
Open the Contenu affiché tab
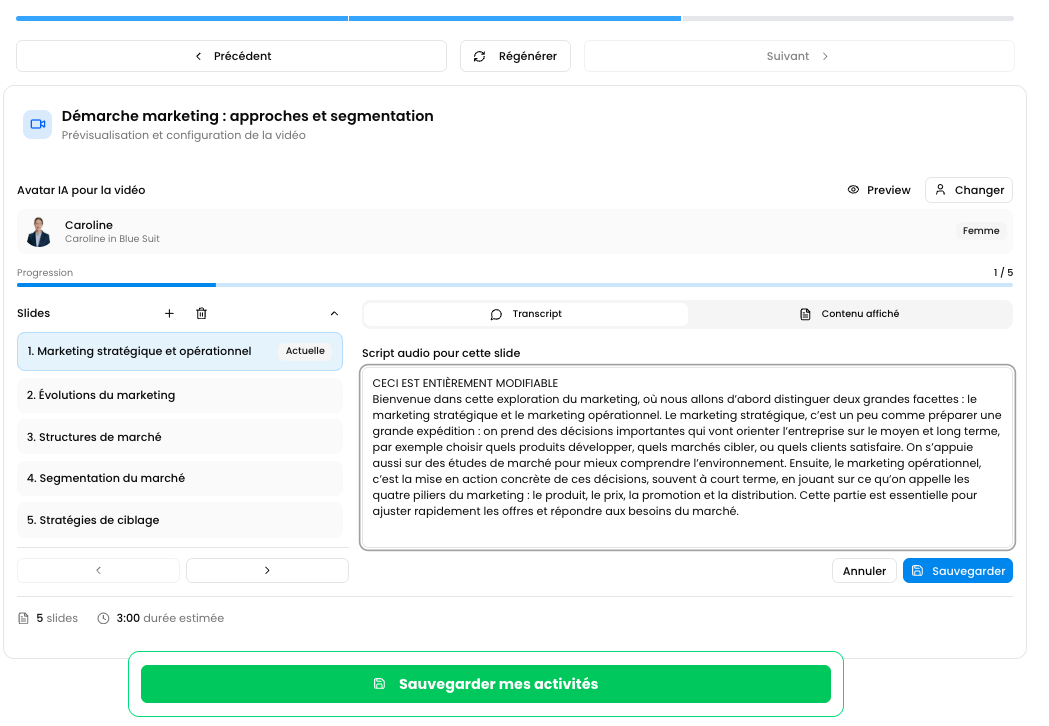click(x=850, y=314)
